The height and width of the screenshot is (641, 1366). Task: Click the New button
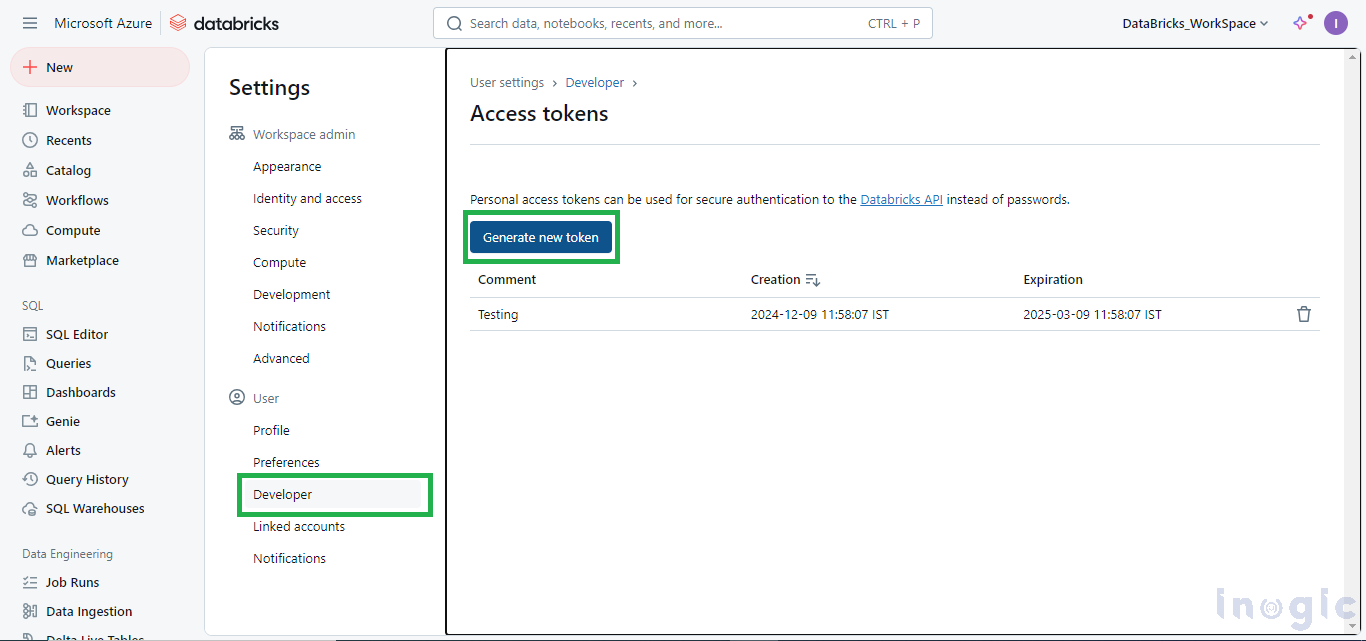point(100,67)
